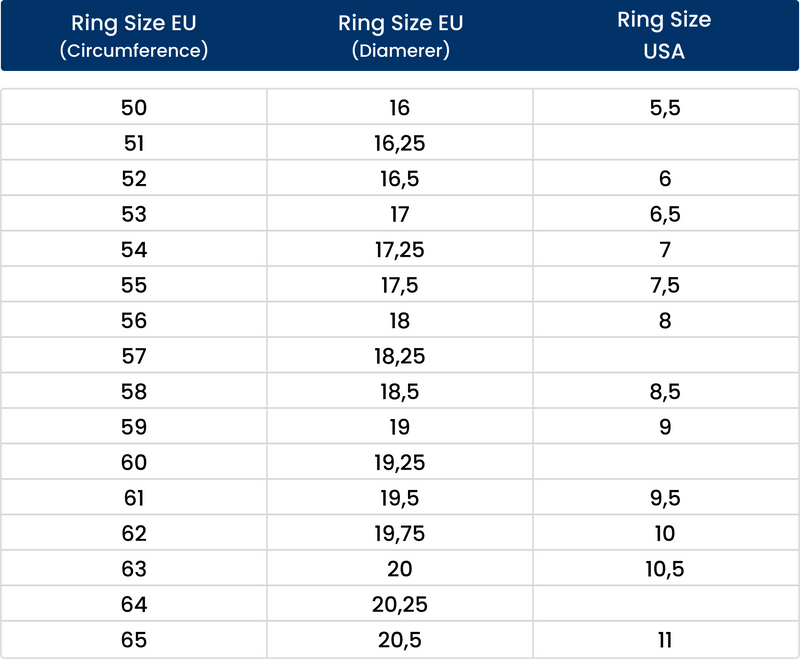Select the diameter cell showing 20,5
The height and width of the screenshot is (659, 800).
(400, 640)
